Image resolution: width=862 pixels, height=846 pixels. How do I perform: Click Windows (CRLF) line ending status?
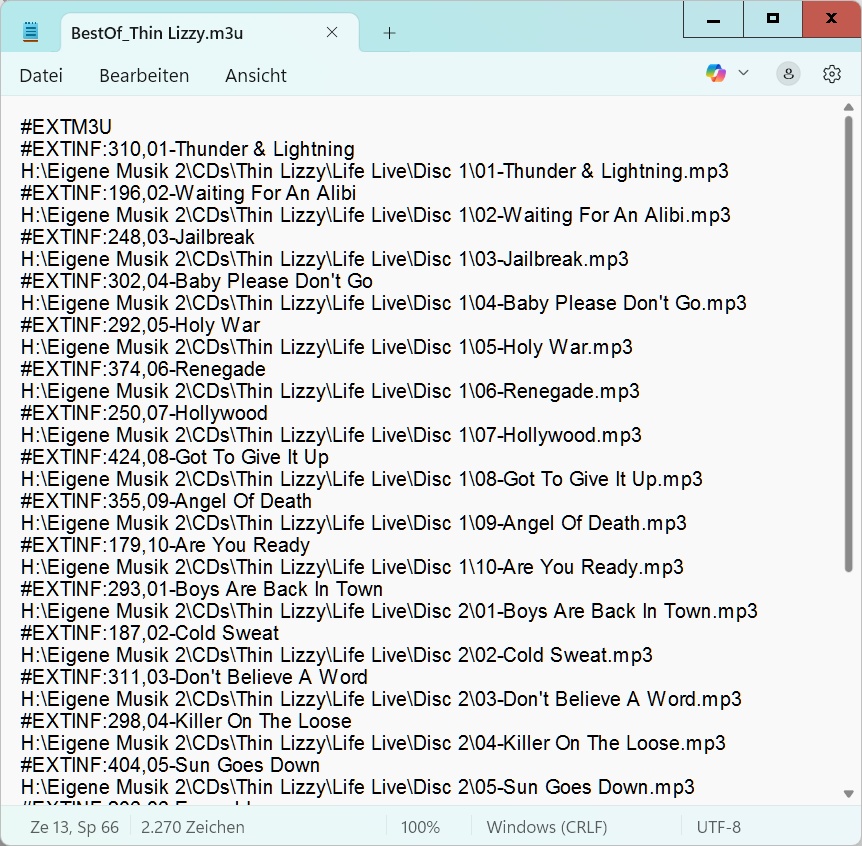546,827
